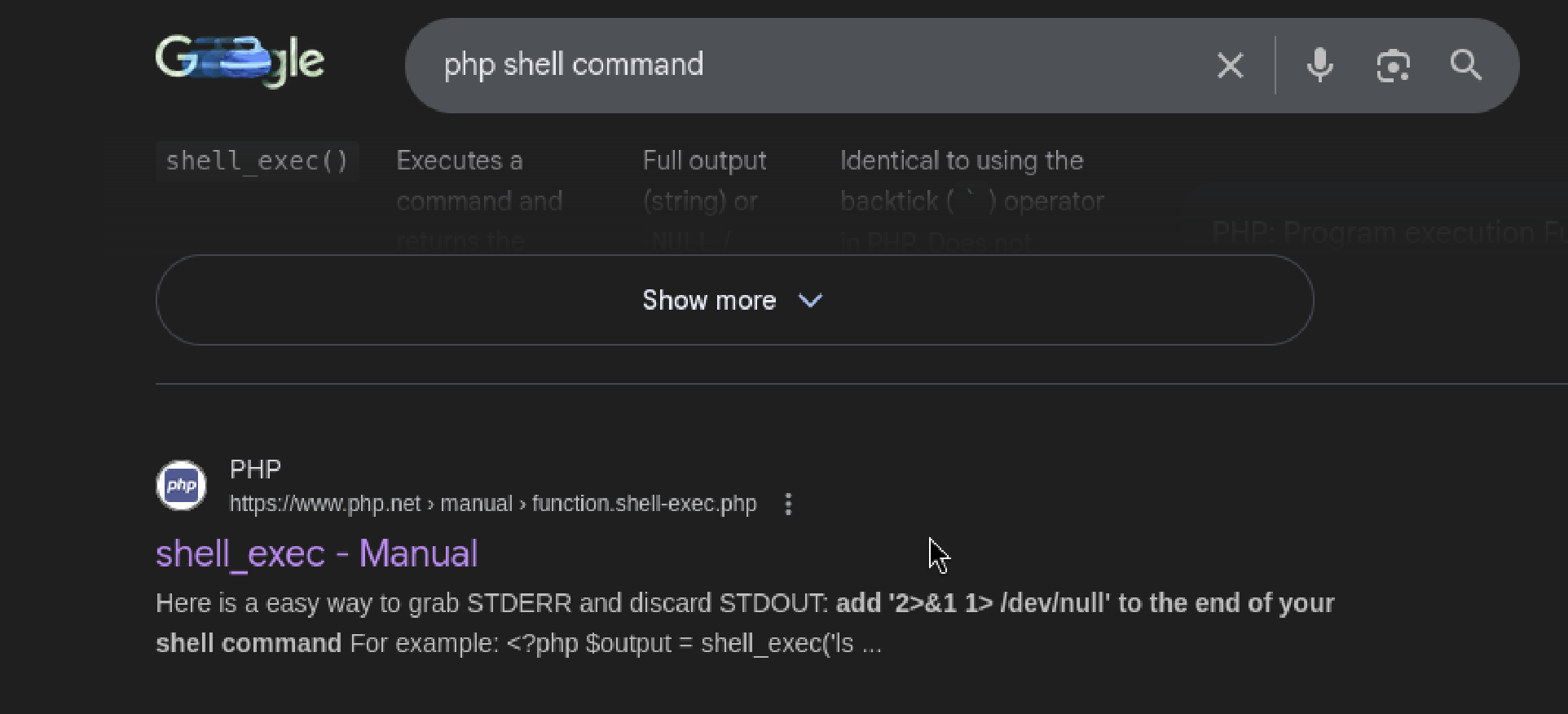
Task: Click the 'Executes a command and' description text
Action: point(478,181)
